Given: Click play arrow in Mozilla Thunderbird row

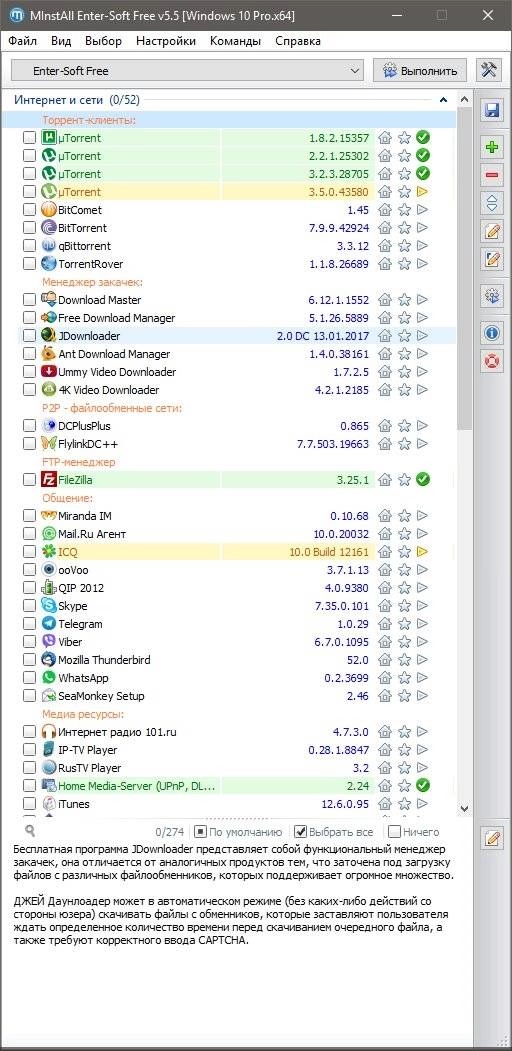Looking at the screenshot, I should (x=422, y=660).
